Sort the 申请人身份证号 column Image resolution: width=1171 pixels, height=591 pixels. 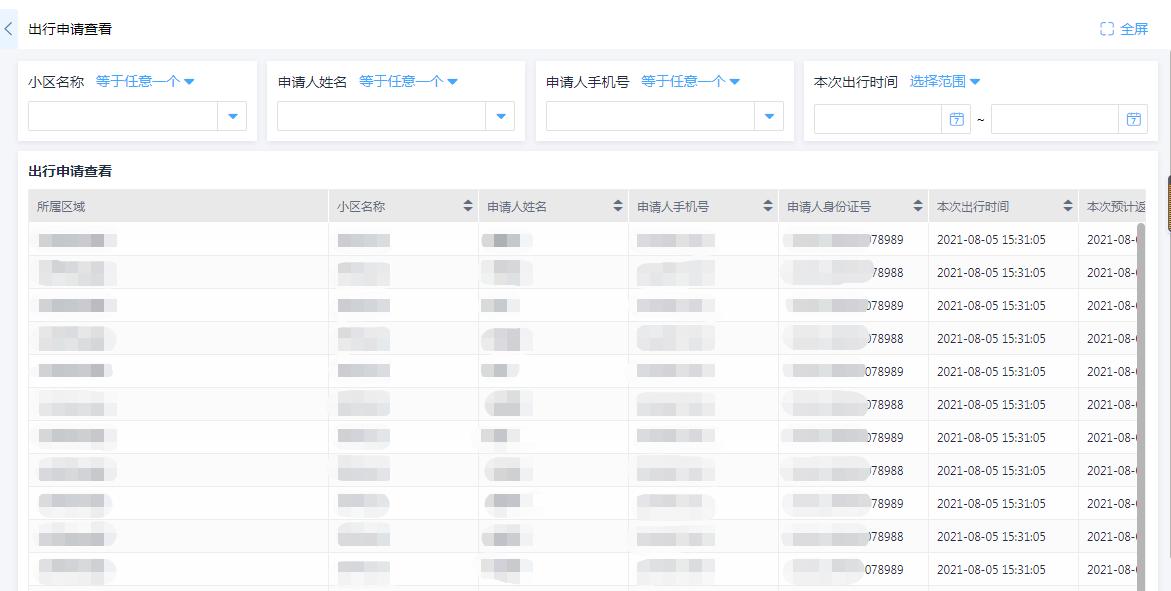tap(916, 206)
